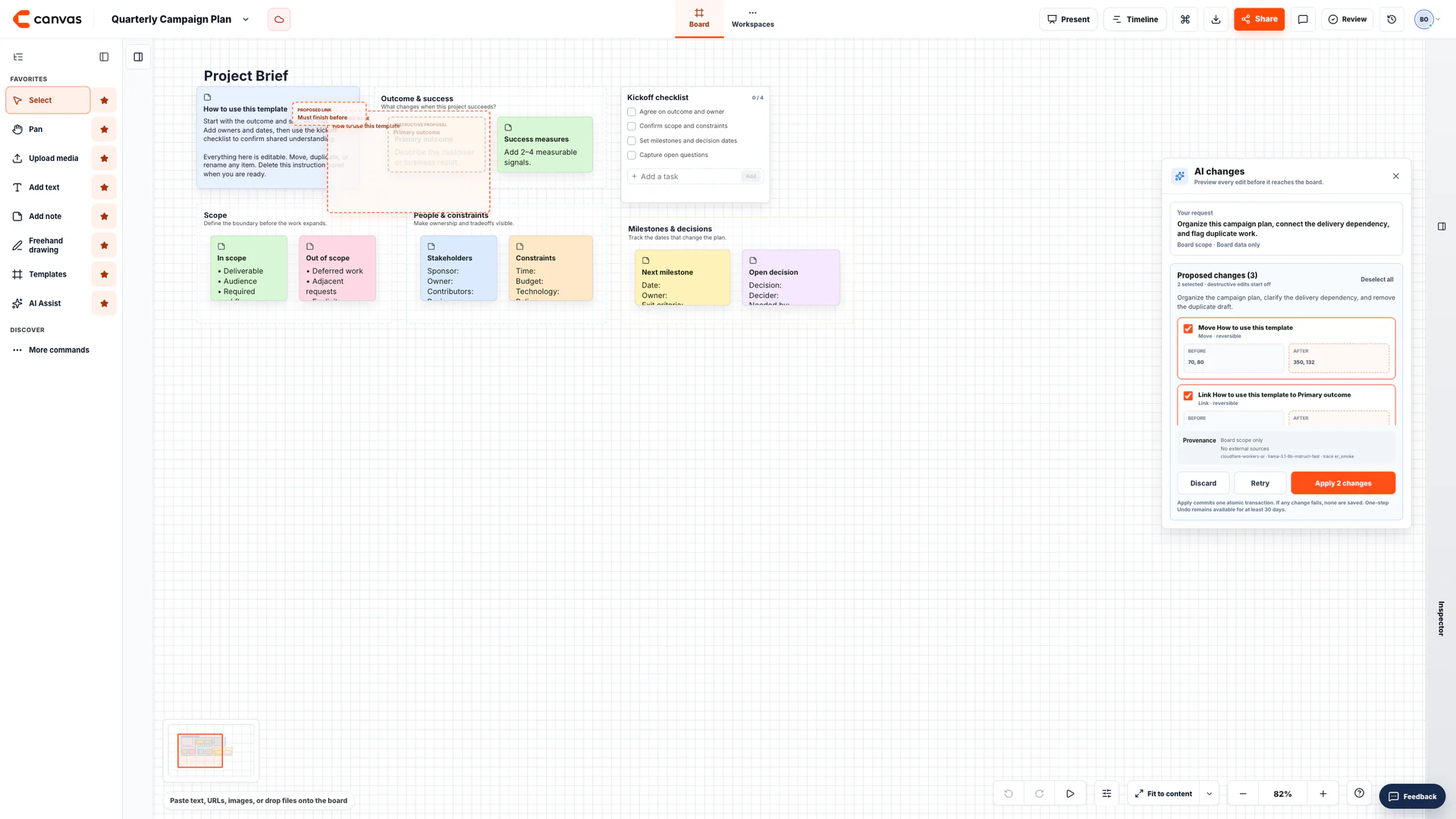Screen dimensions: 1456x819
Task: Uncheck Move How to use this template
Action: (x=1188, y=328)
